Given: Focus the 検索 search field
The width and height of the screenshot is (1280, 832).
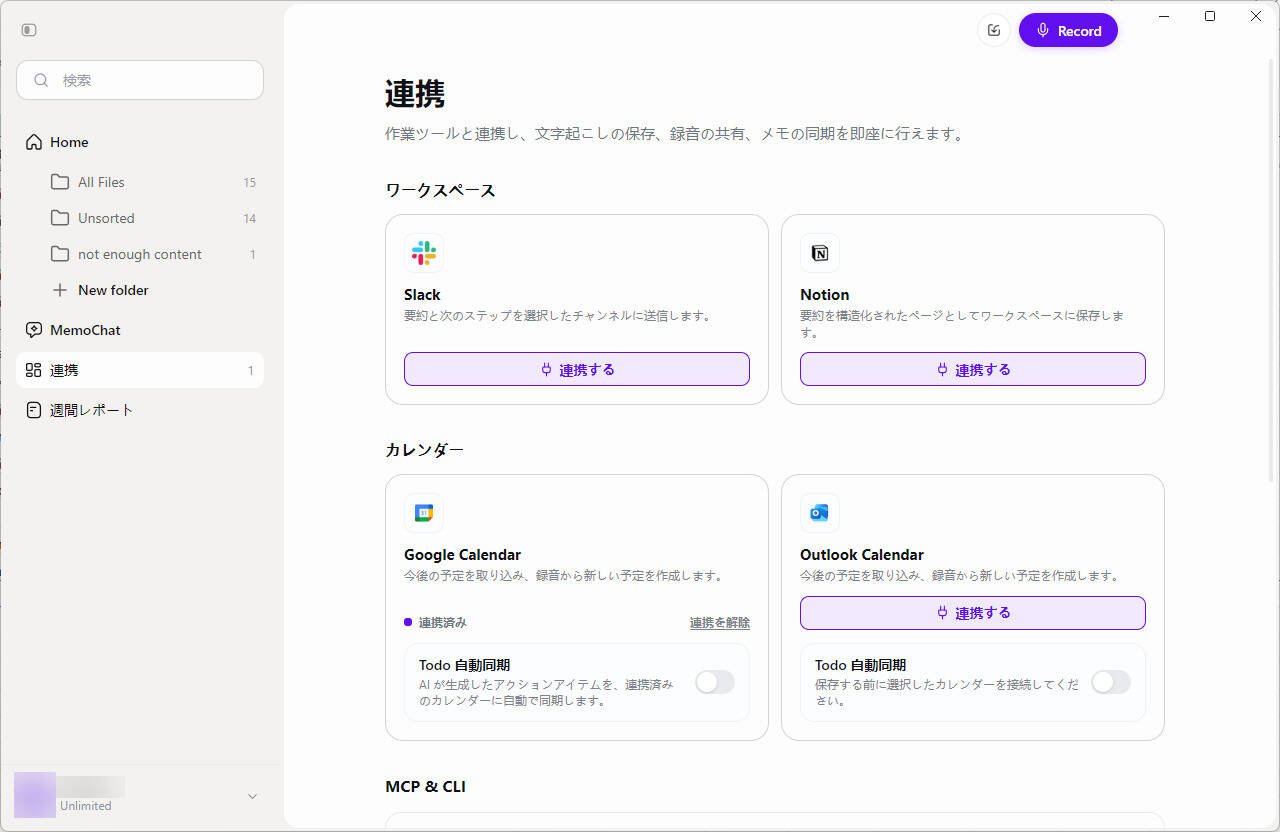Looking at the screenshot, I should coord(140,80).
